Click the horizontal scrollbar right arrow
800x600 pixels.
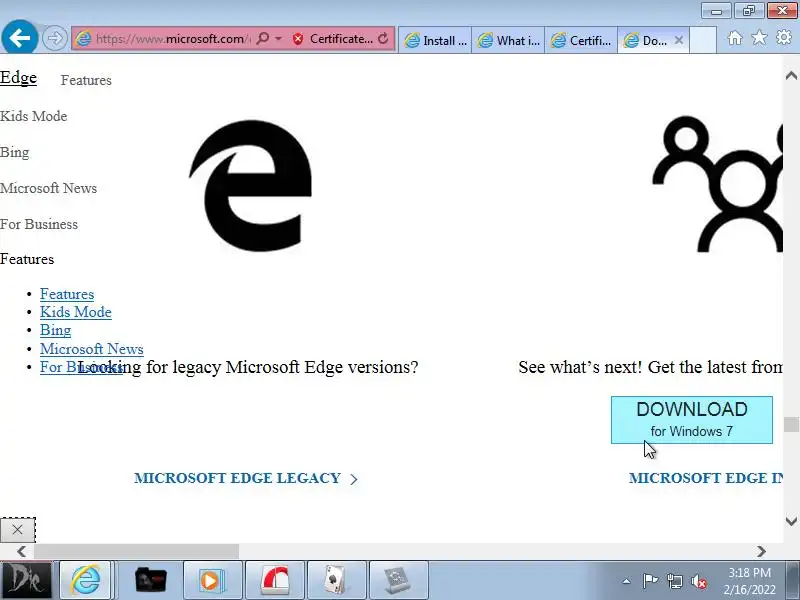pyautogui.click(x=761, y=551)
